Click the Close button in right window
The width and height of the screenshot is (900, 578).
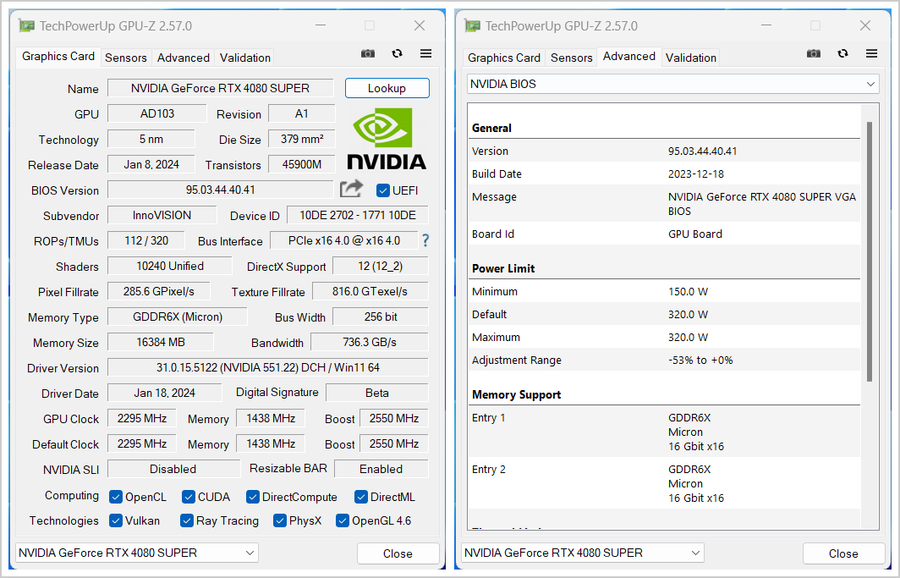tap(843, 553)
